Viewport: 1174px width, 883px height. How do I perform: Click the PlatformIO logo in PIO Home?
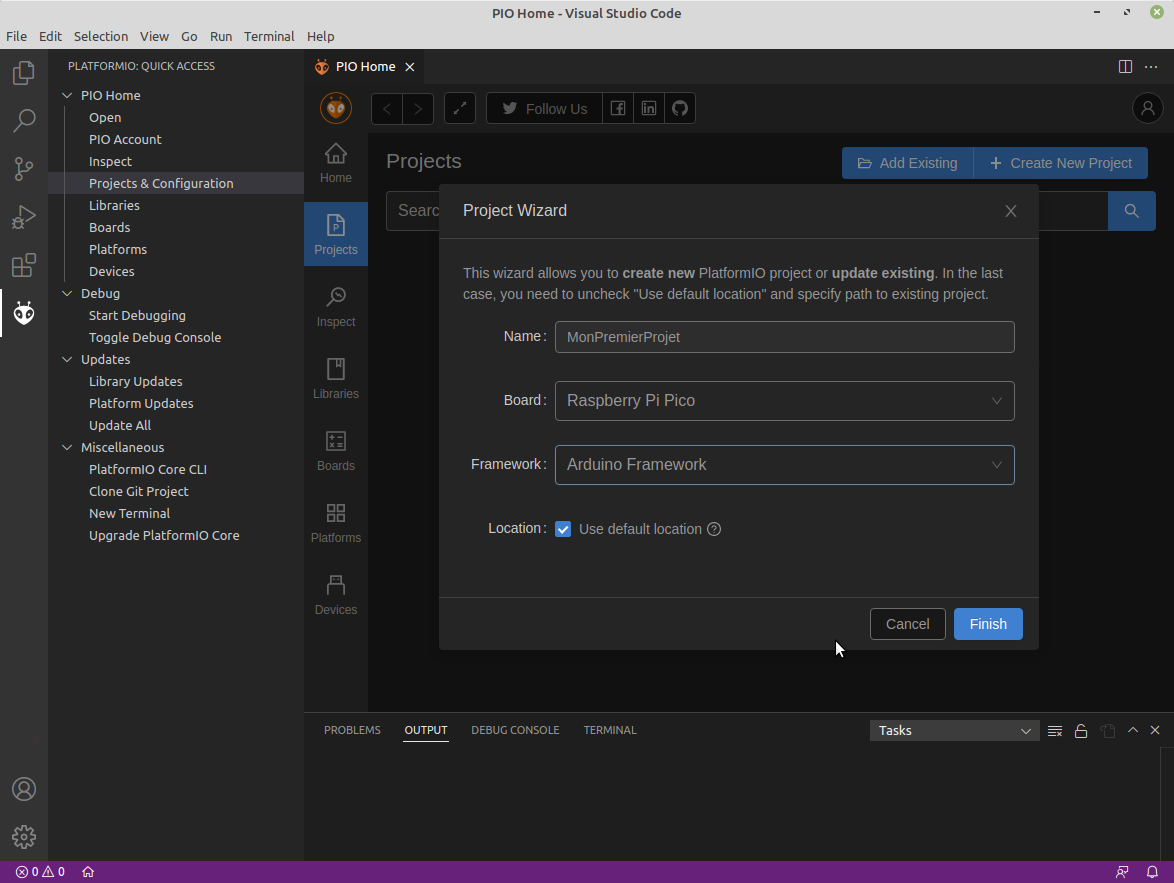336,109
